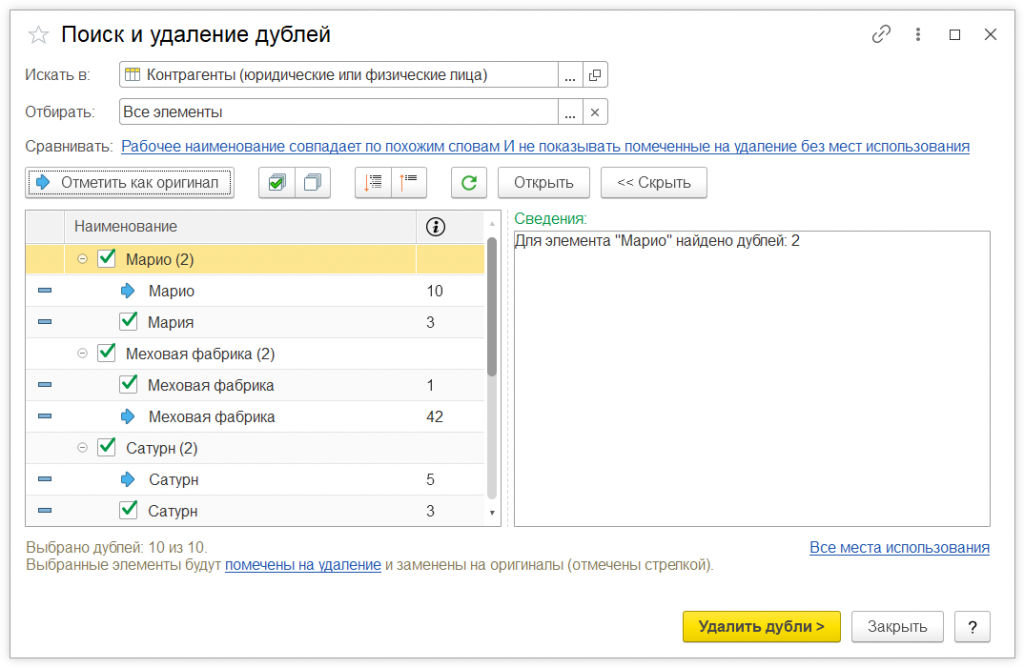This screenshot has height=668, width=1024.
Task: Open the three-dot more options menu
Action: (x=918, y=34)
